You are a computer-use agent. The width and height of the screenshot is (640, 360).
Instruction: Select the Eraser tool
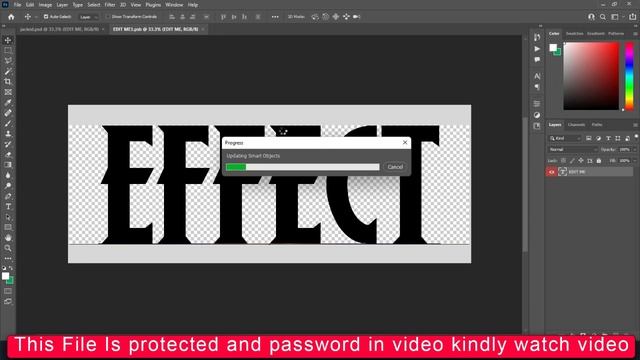coord(8,155)
